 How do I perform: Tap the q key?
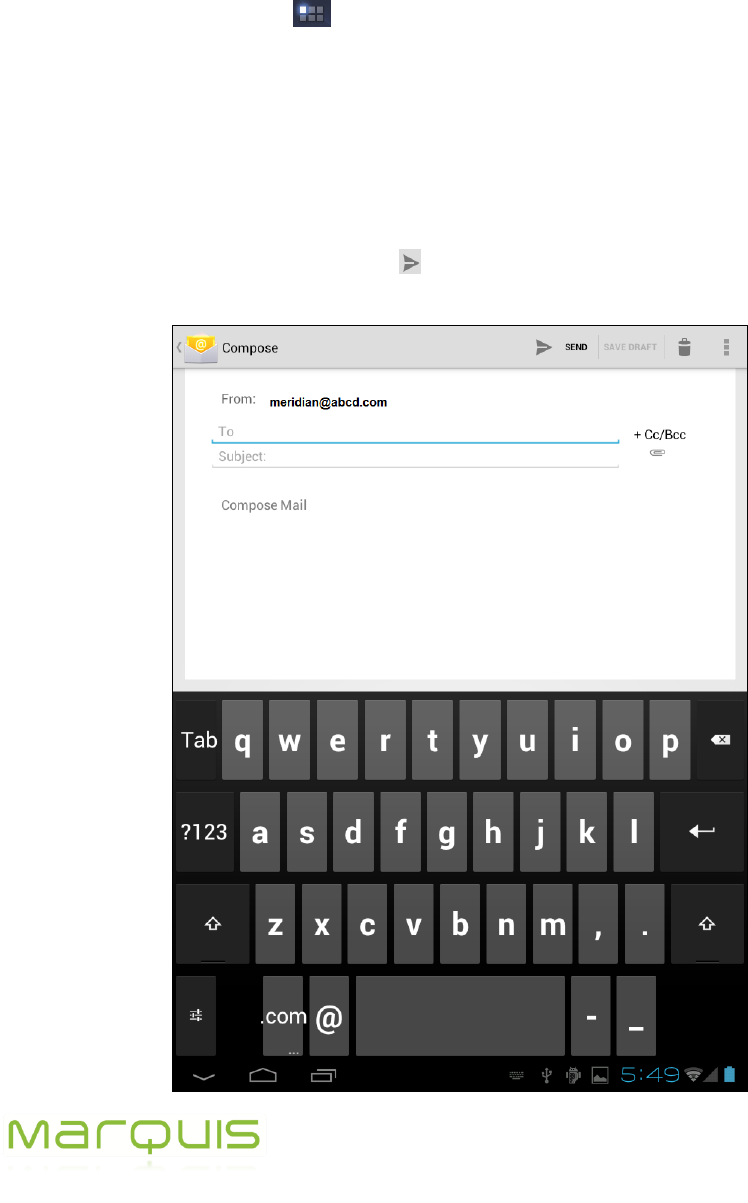[242, 740]
